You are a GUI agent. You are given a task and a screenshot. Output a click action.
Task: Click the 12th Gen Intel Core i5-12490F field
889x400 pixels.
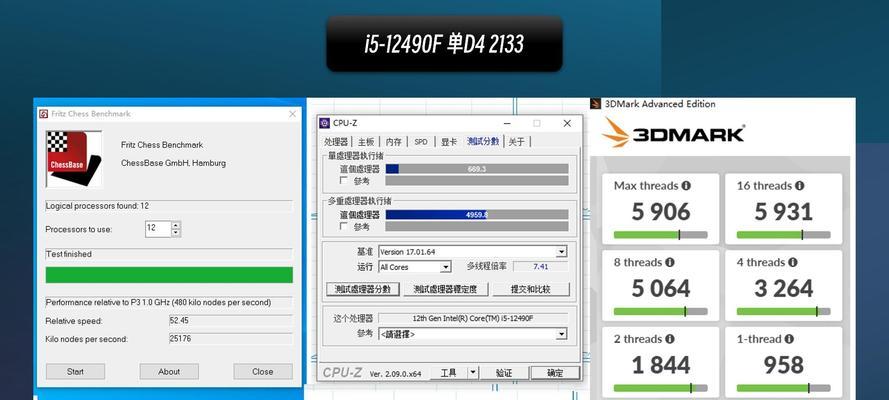(x=473, y=318)
